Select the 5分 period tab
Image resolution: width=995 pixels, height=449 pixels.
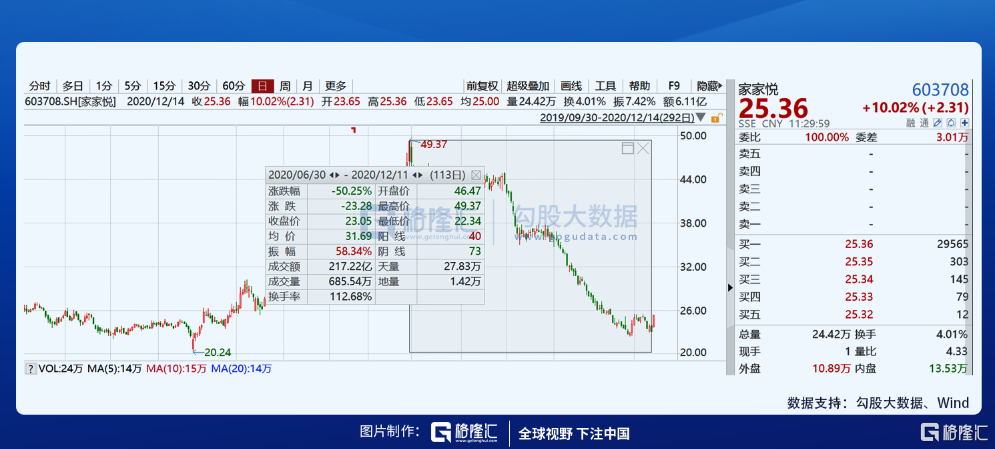(x=132, y=86)
